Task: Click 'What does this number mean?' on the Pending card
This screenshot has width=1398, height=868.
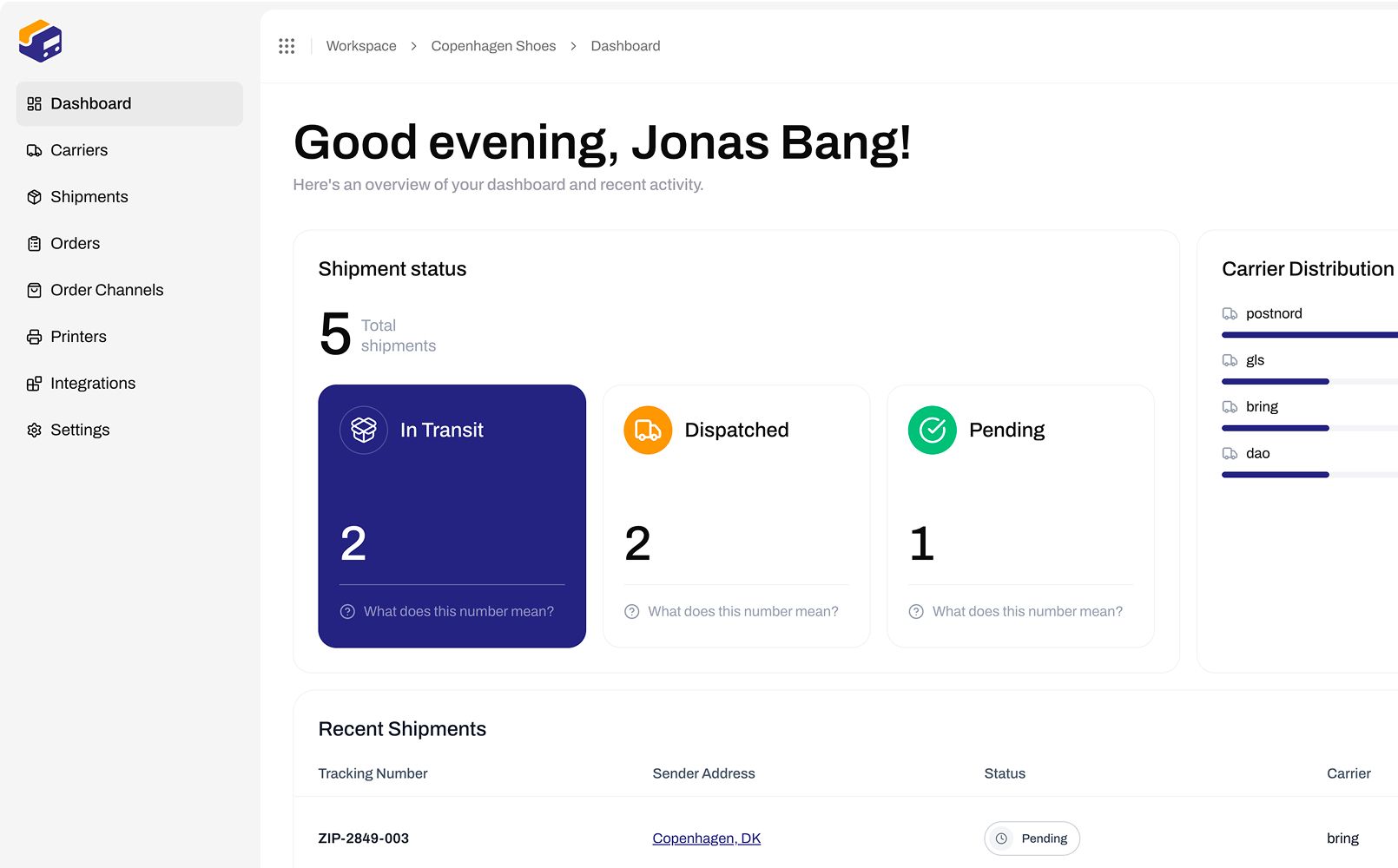Action: 1027,611
